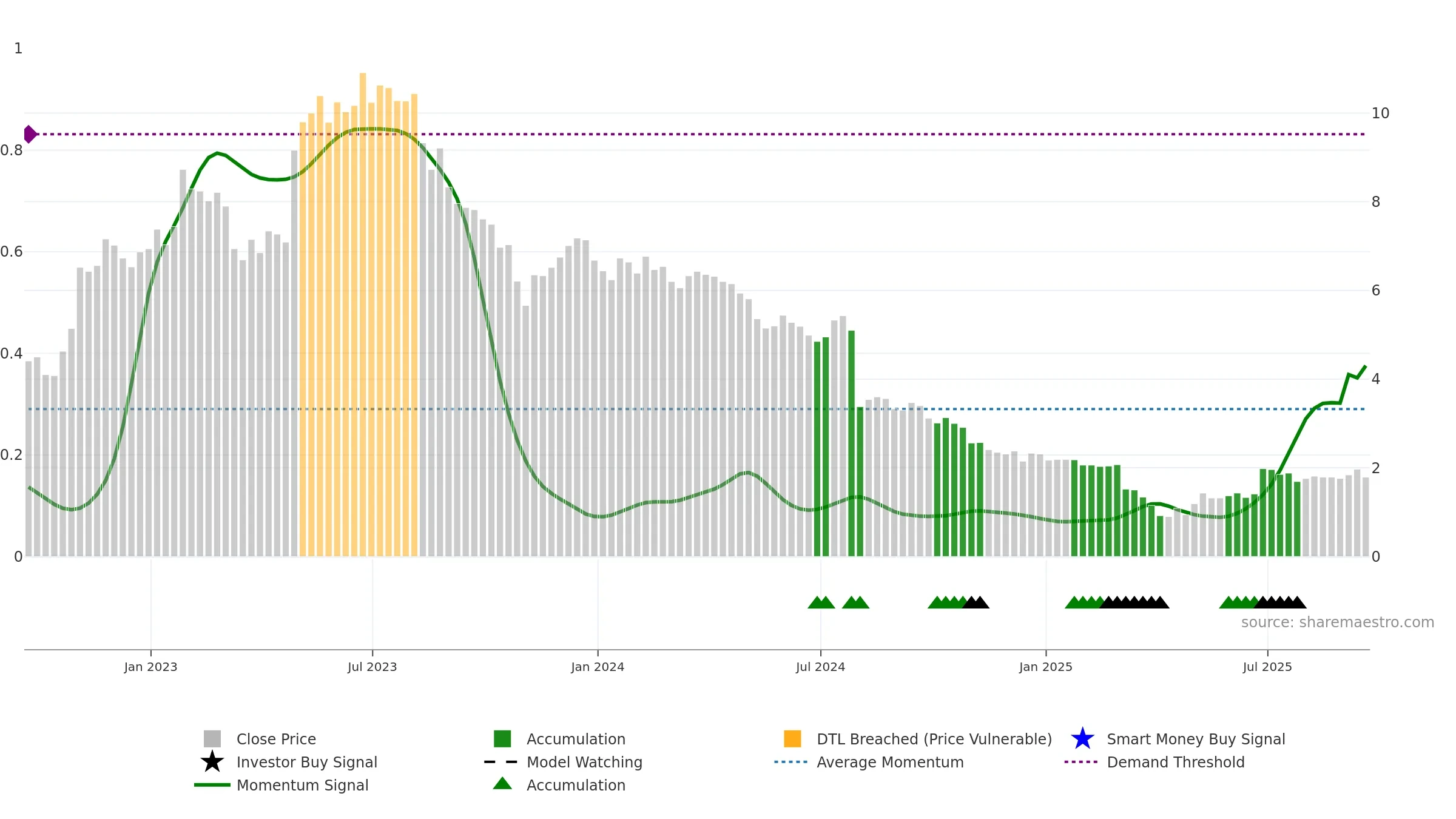
Task: Click the orange DTL Breached legend swatch
Action: click(792, 738)
